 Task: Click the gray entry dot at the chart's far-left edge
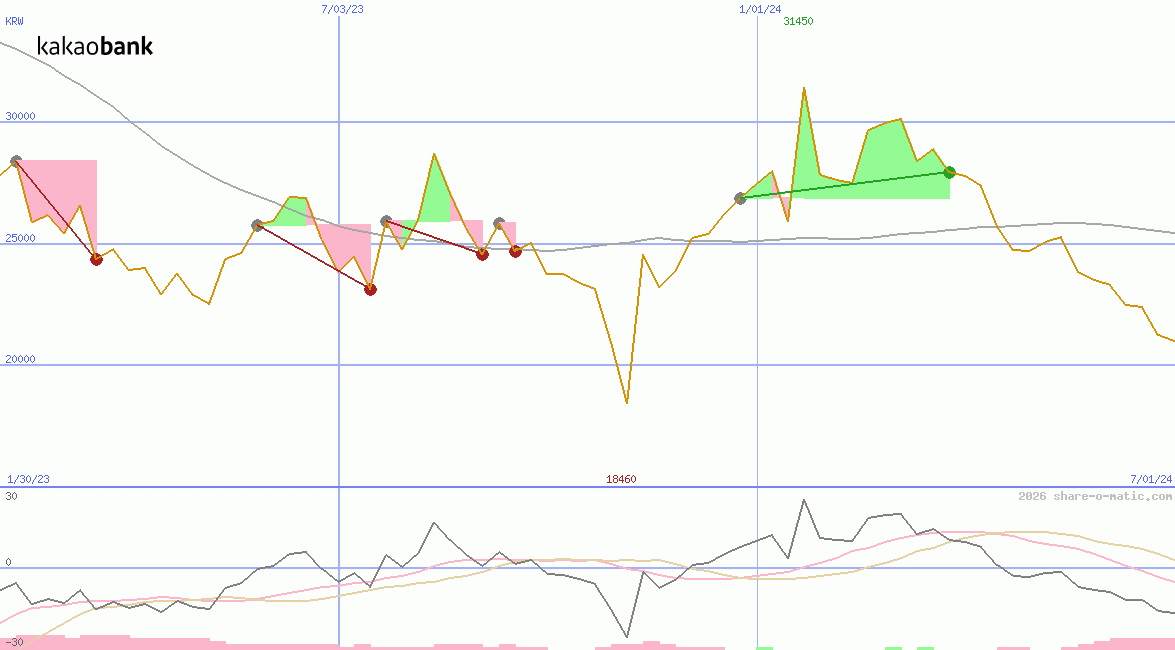coord(15,161)
